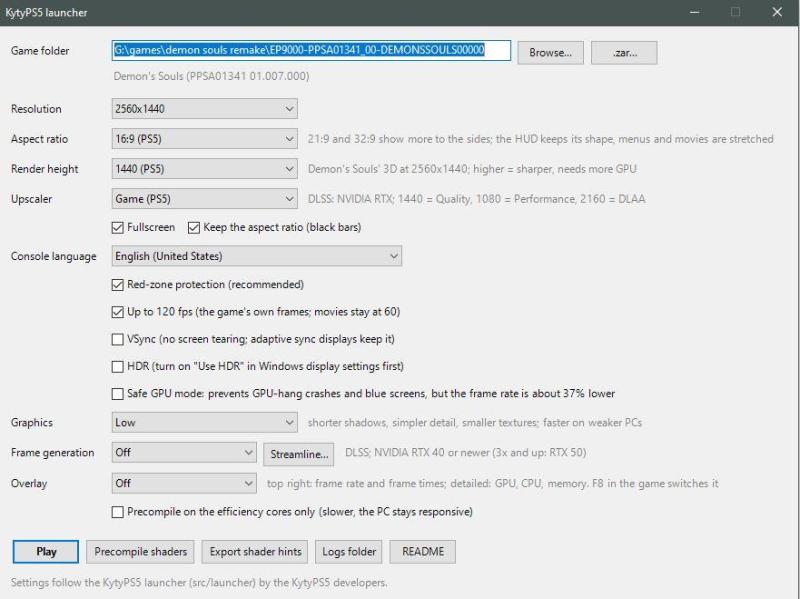Expand the Aspect ratio dropdown

tap(205, 139)
